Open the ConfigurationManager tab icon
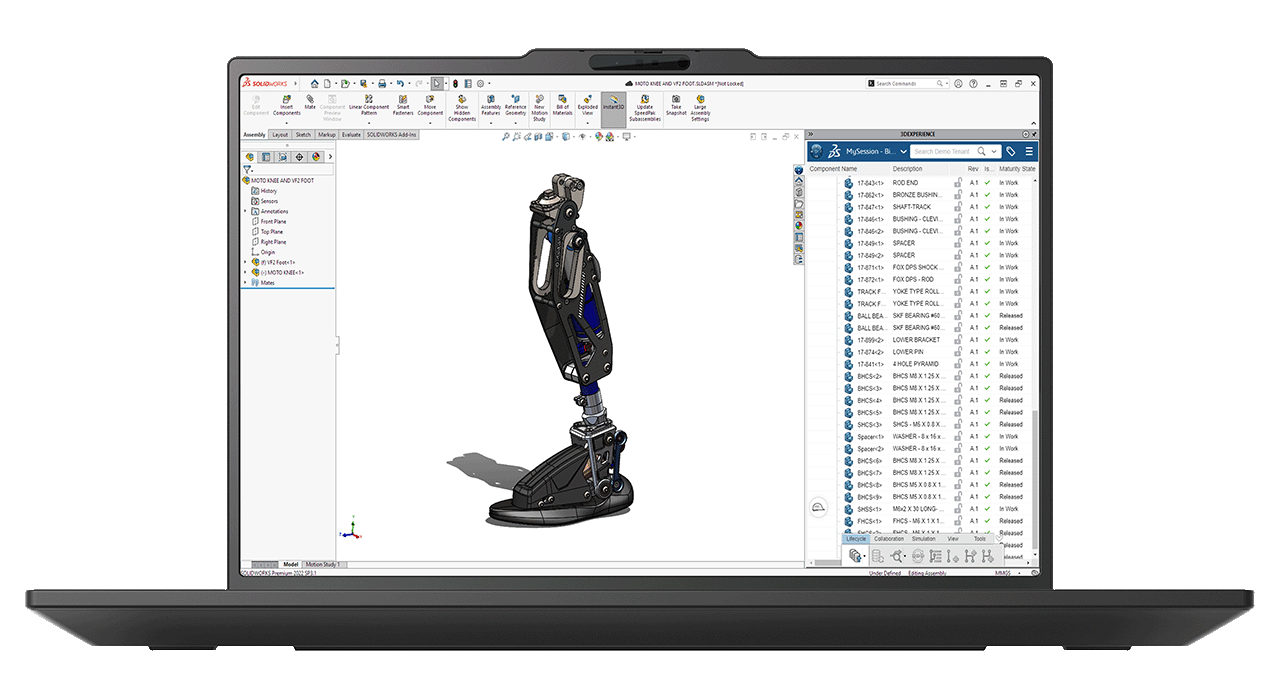 [x=282, y=157]
